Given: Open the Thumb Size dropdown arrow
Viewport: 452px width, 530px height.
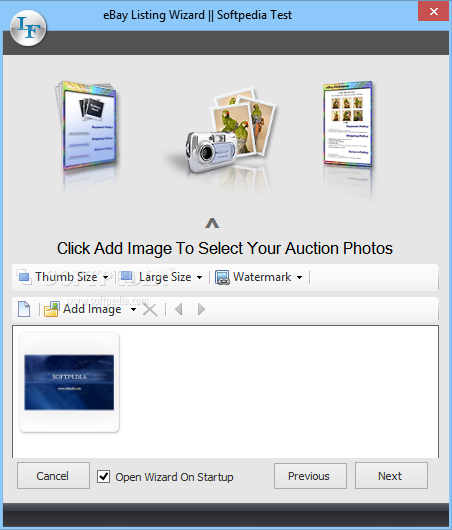Looking at the screenshot, I should point(105,278).
